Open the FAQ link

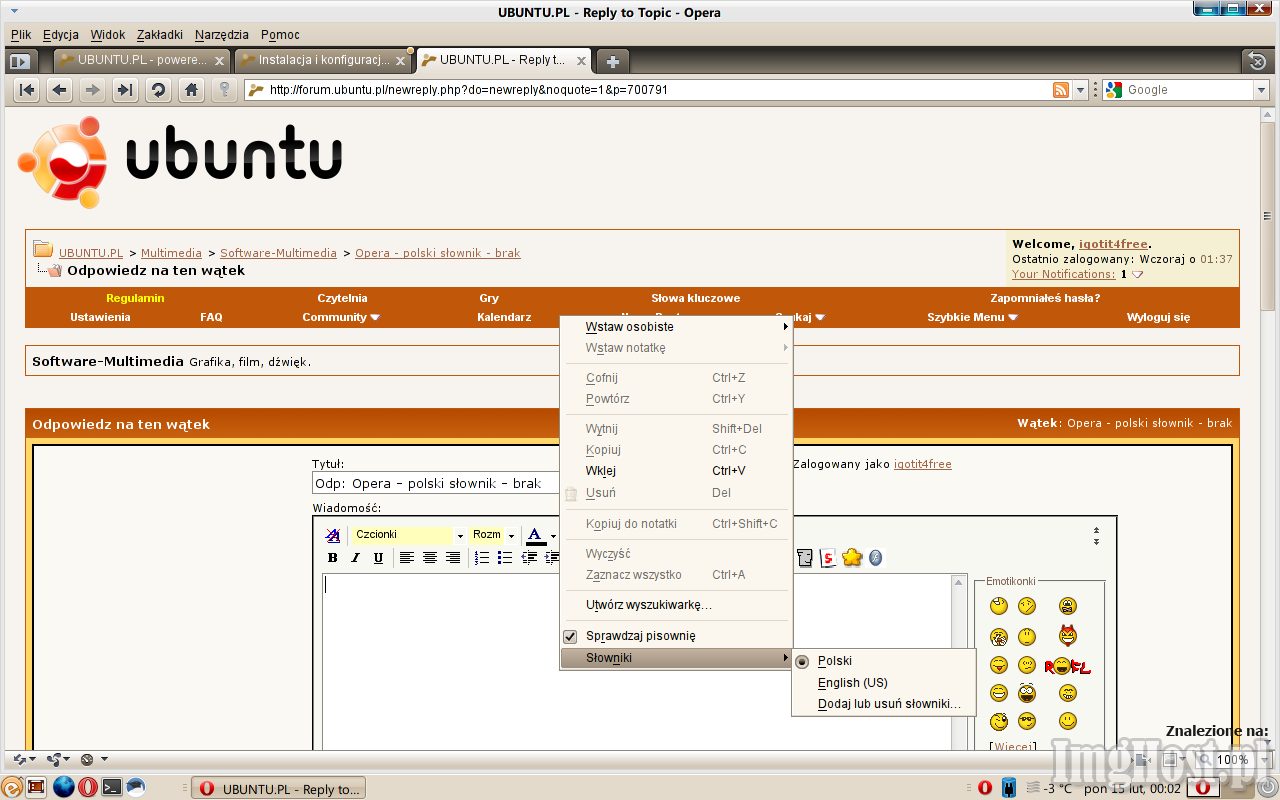(211, 317)
